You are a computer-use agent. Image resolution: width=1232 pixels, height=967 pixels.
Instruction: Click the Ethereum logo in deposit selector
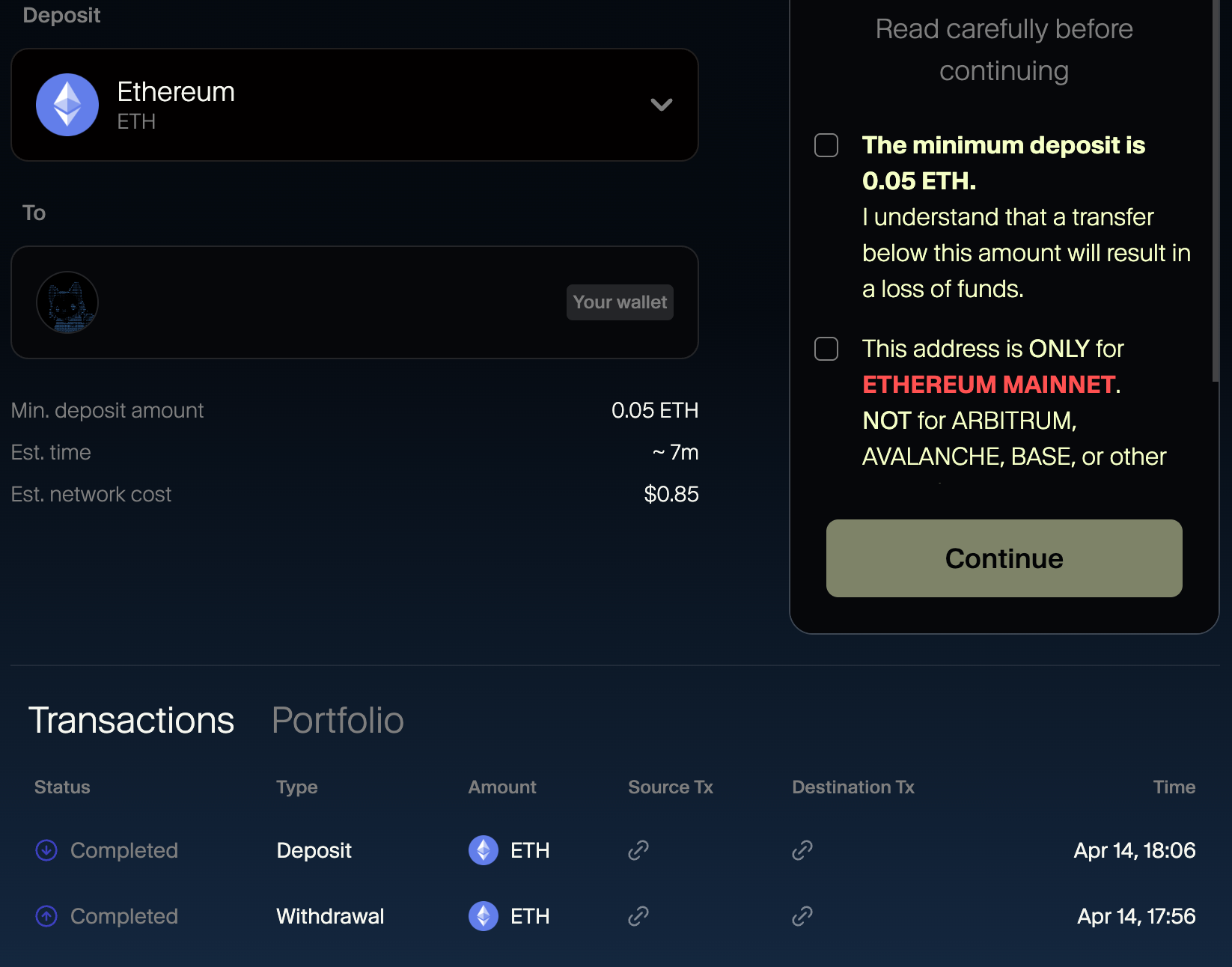[67, 105]
